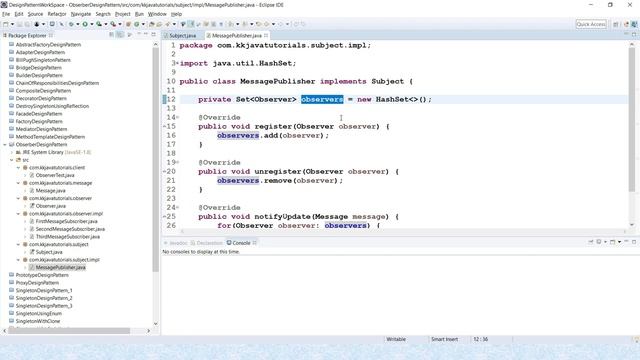This screenshot has height=360, width=640.
Task: Collapse All in Package Explorer toolbar
Action: (x=111, y=35)
